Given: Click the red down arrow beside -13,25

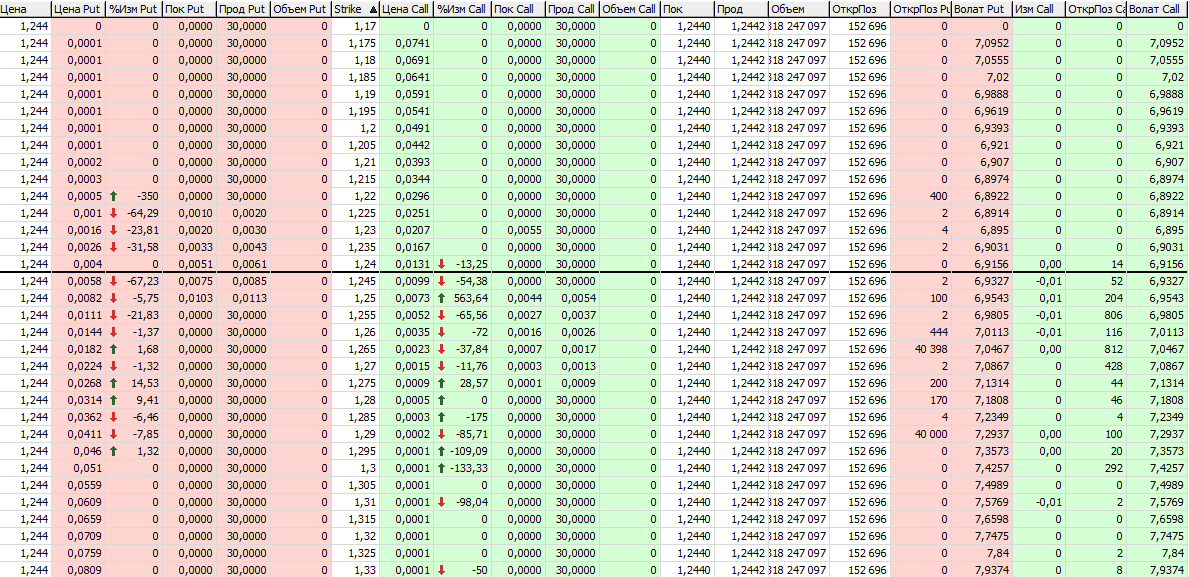Looking at the screenshot, I should [x=443, y=264].
